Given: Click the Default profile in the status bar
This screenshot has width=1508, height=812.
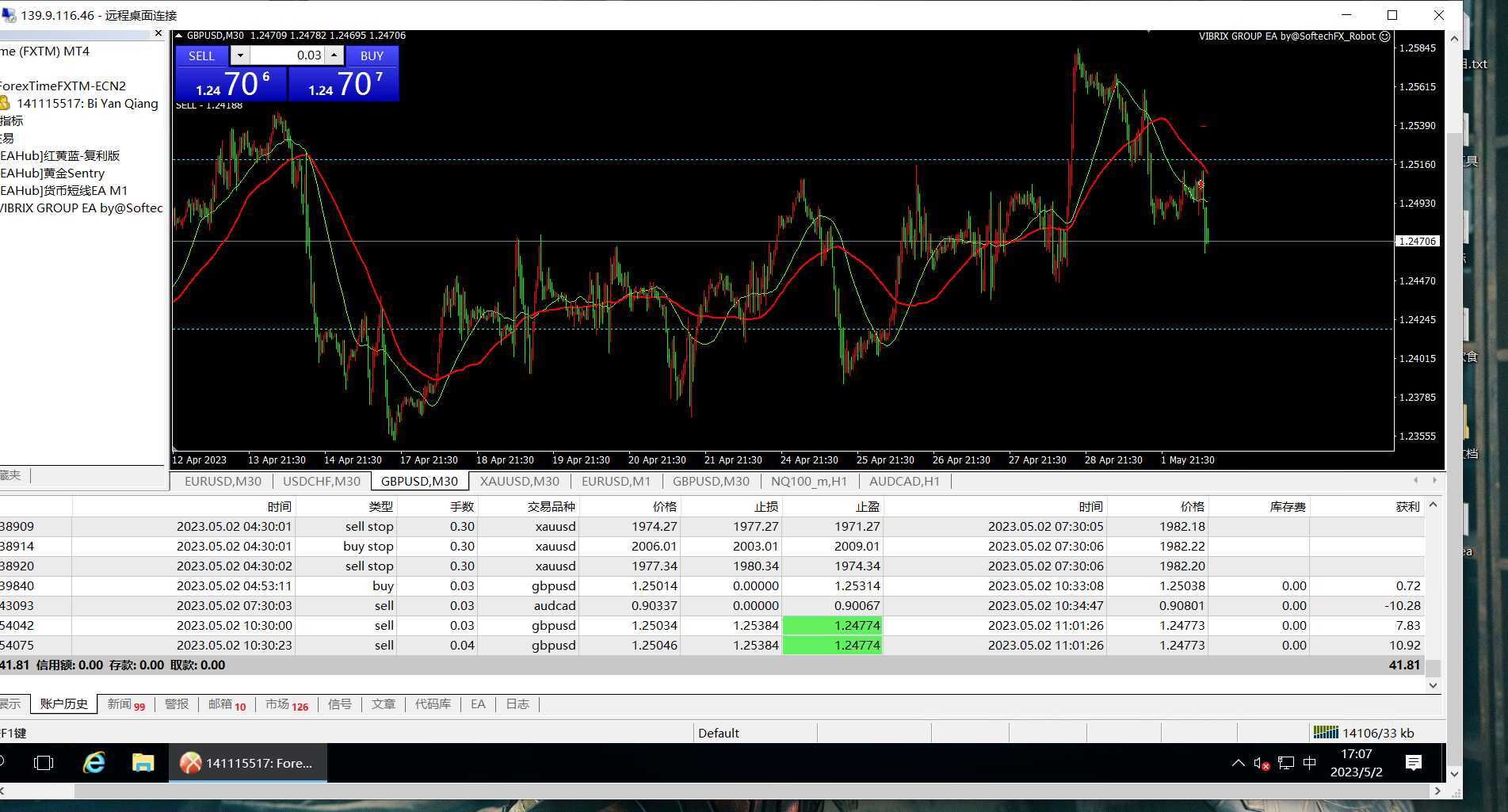Looking at the screenshot, I should [x=719, y=733].
